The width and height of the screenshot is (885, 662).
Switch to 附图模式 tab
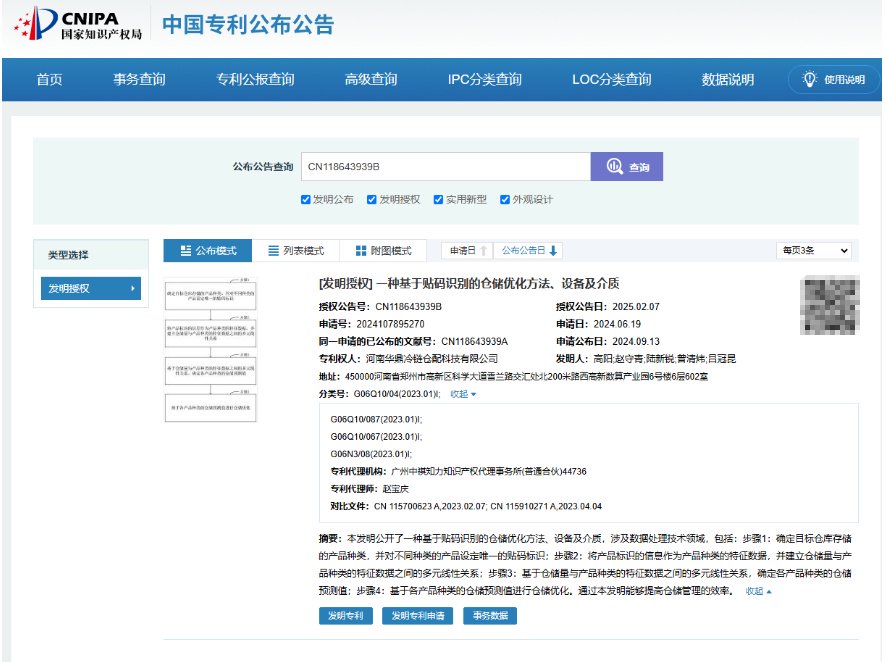pos(383,251)
